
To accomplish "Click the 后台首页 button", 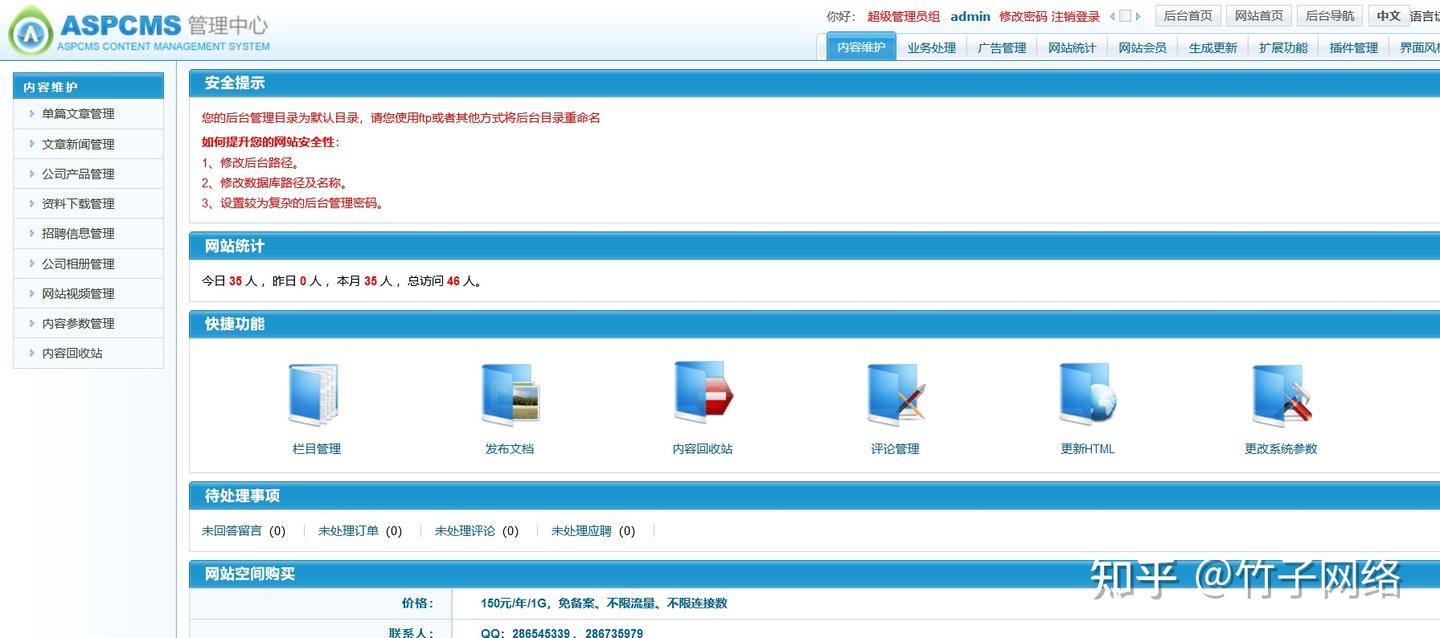I will click(x=1188, y=16).
